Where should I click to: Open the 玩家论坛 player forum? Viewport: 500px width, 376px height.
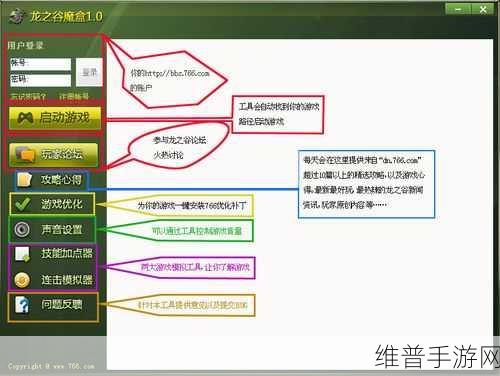(54, 154)
